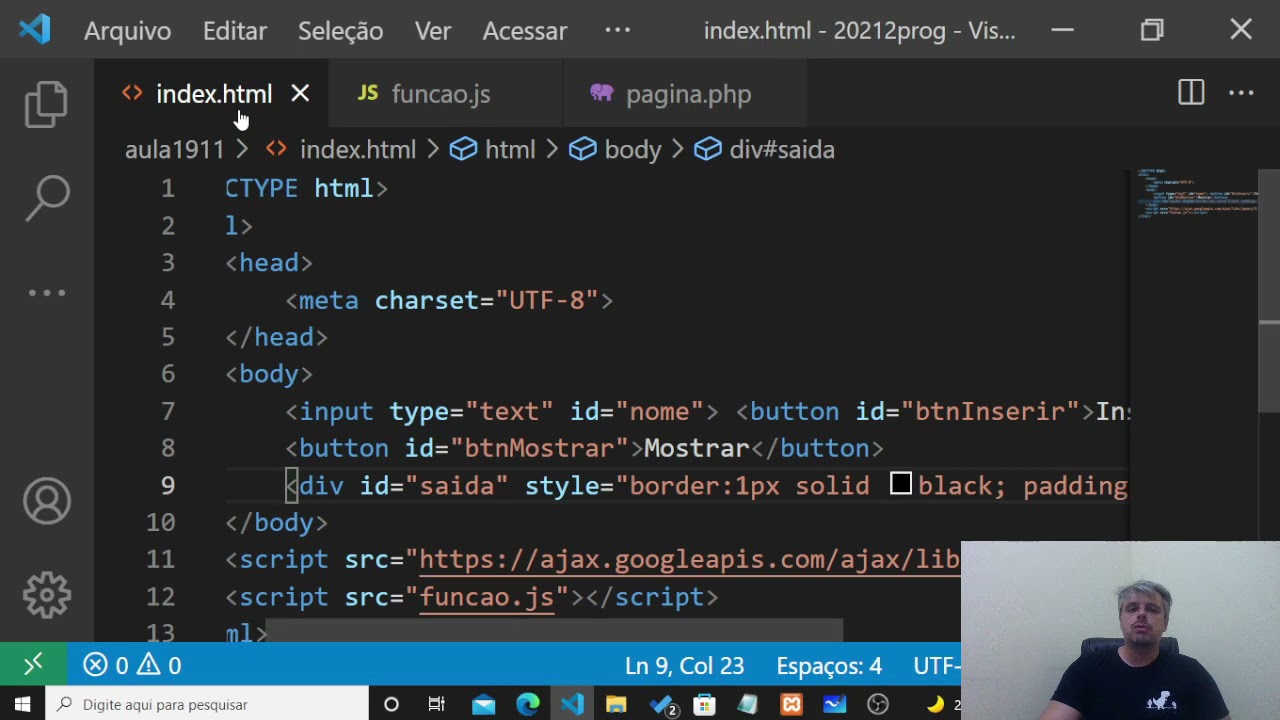This screenshot has width=1280, height=720.
Task: Click the <head> tag on line 3
Action: point(269,263)
